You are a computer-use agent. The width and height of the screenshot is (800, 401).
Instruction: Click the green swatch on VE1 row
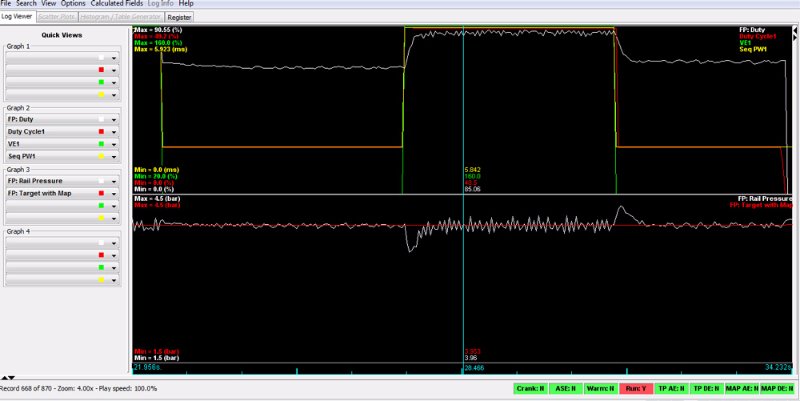101,144
